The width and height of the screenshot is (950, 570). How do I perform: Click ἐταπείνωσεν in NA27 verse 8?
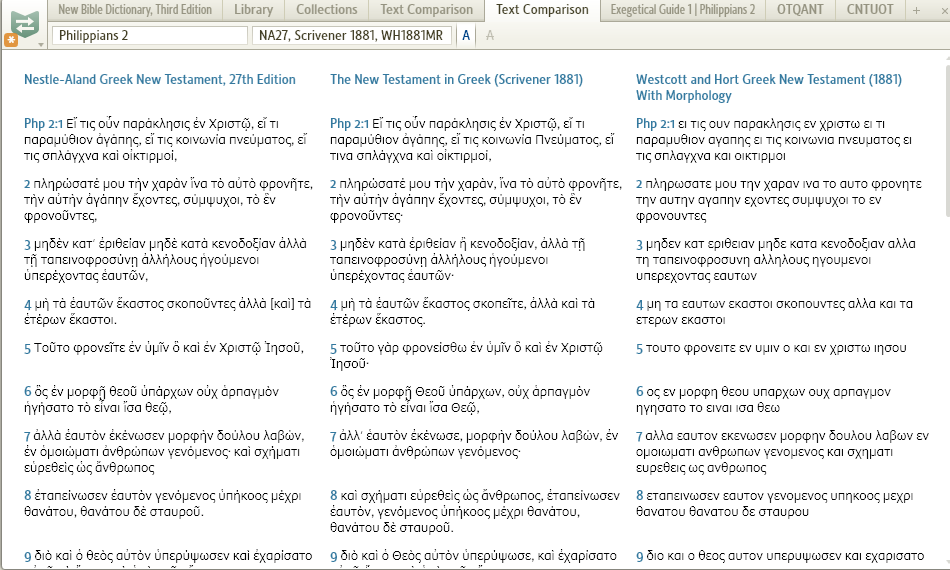pos(71,495)
